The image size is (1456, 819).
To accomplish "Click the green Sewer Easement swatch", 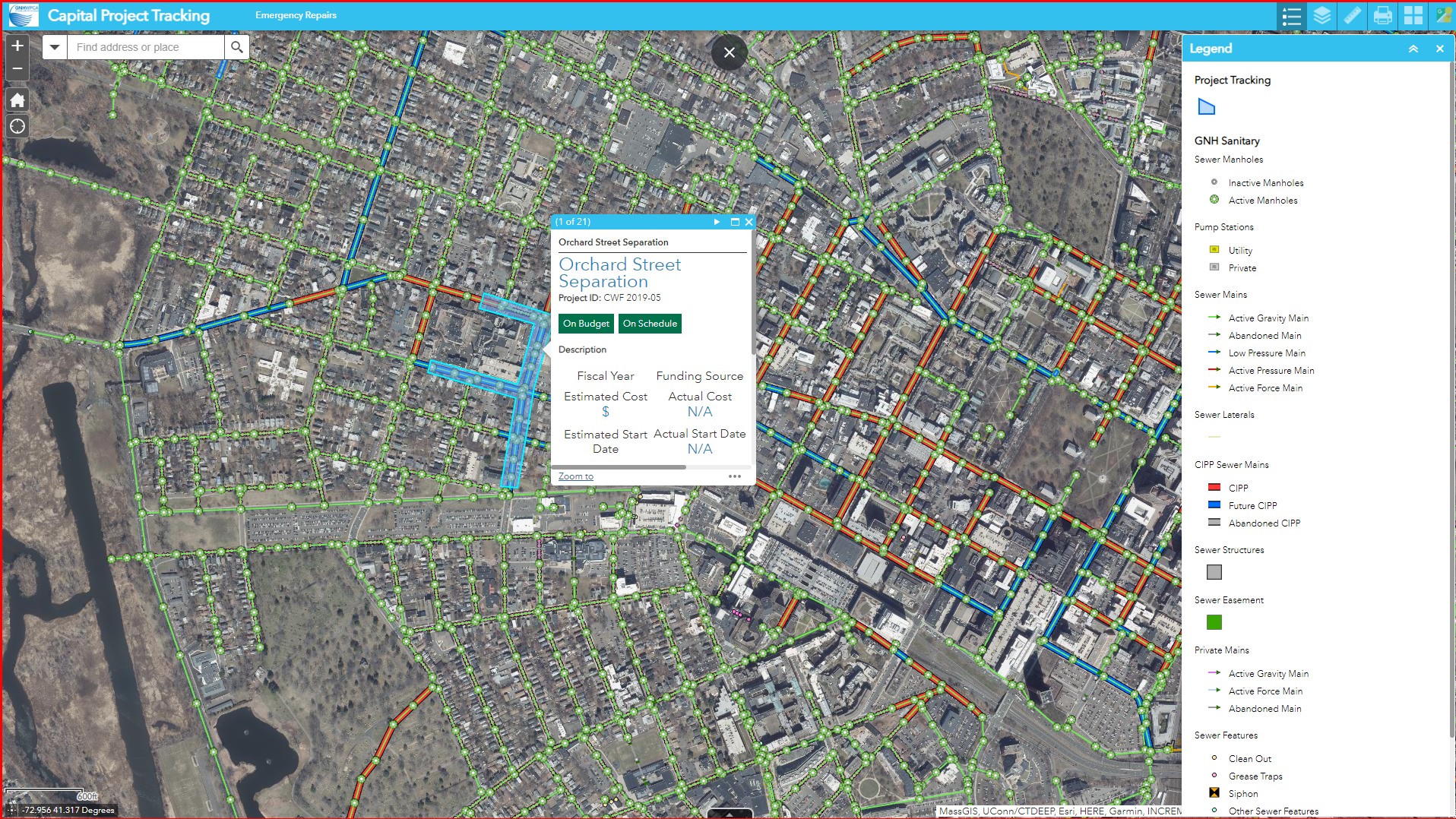I will click(x=1214, y=621).
